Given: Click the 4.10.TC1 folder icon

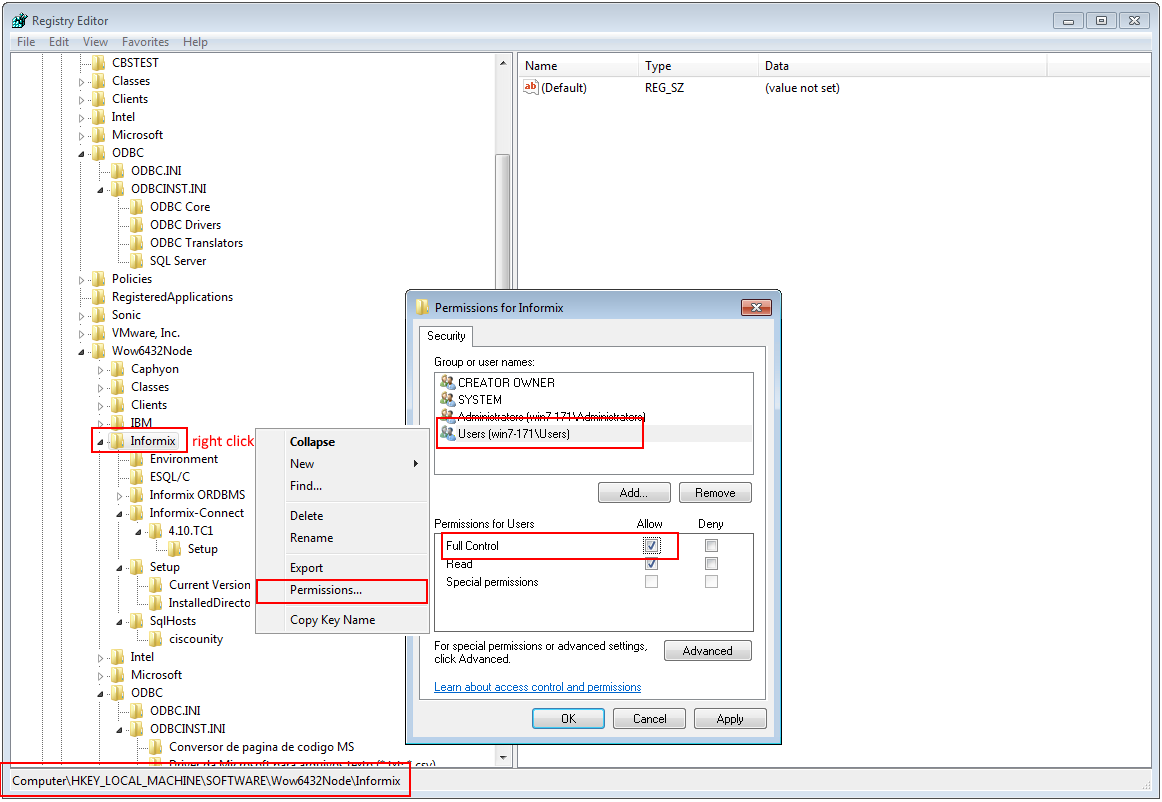Looking at the screenshot, I should [x=156, y=531].
